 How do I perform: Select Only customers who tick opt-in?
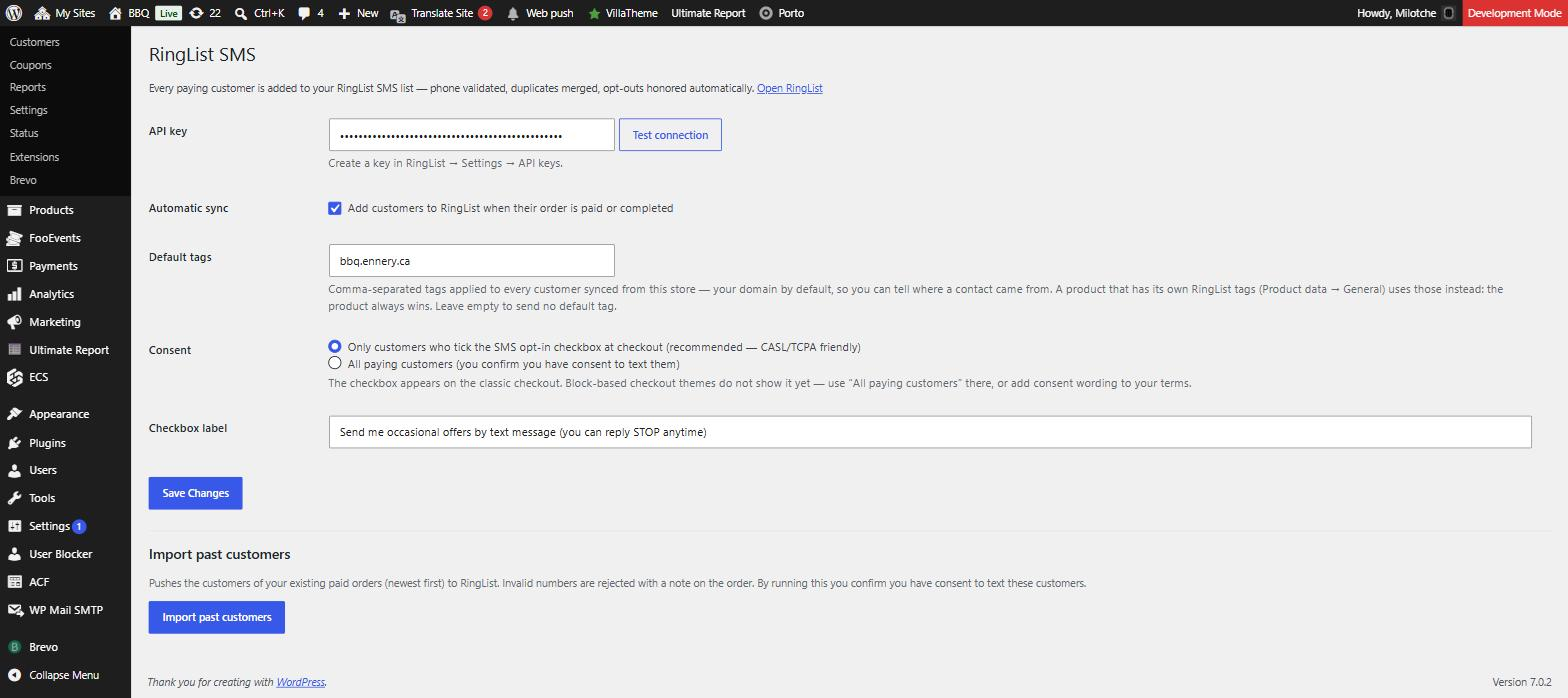coord(335,346)
